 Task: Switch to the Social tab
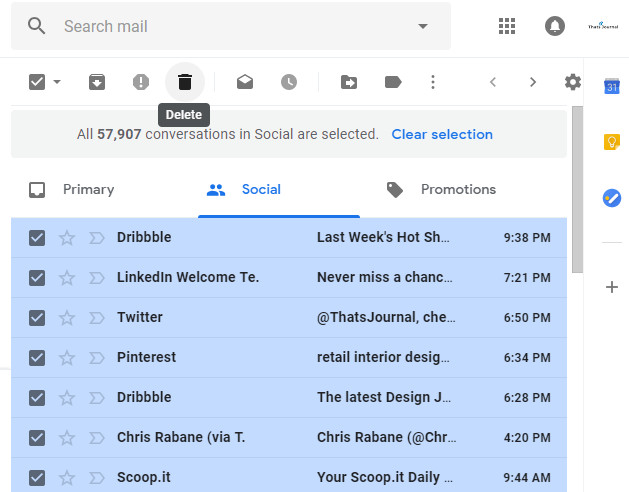point(279,190)
